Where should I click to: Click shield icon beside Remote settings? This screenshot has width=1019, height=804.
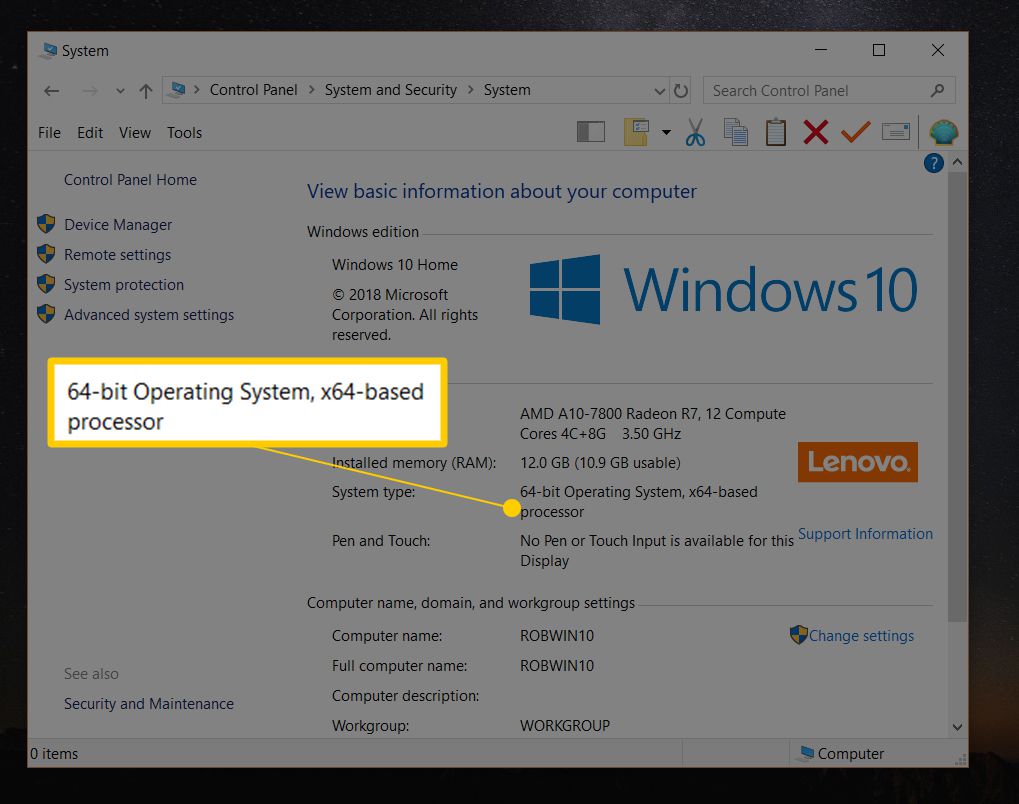click(x=46, y=253)
